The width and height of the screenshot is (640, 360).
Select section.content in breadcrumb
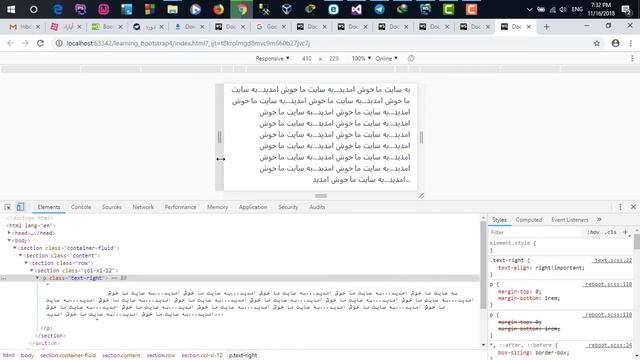121,355
